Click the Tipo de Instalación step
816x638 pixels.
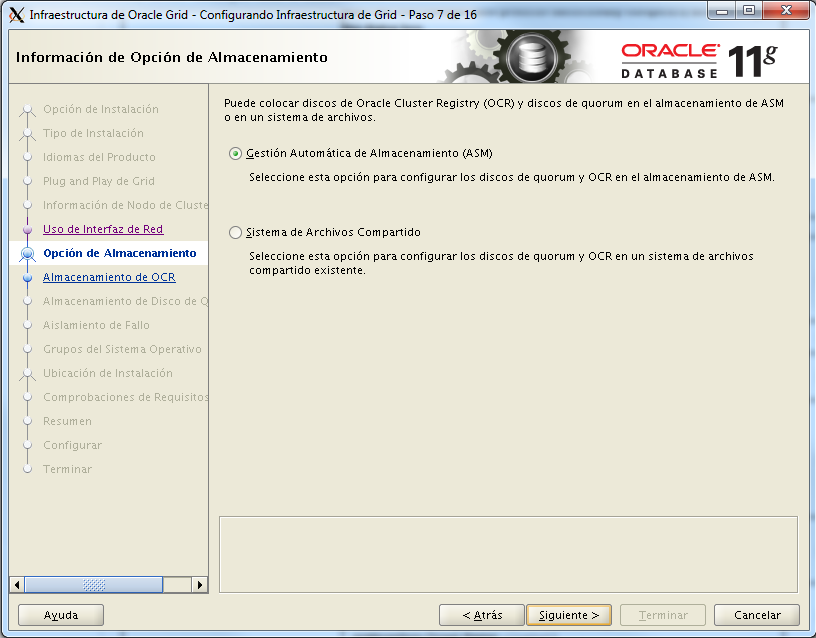(x=93, y=133)
